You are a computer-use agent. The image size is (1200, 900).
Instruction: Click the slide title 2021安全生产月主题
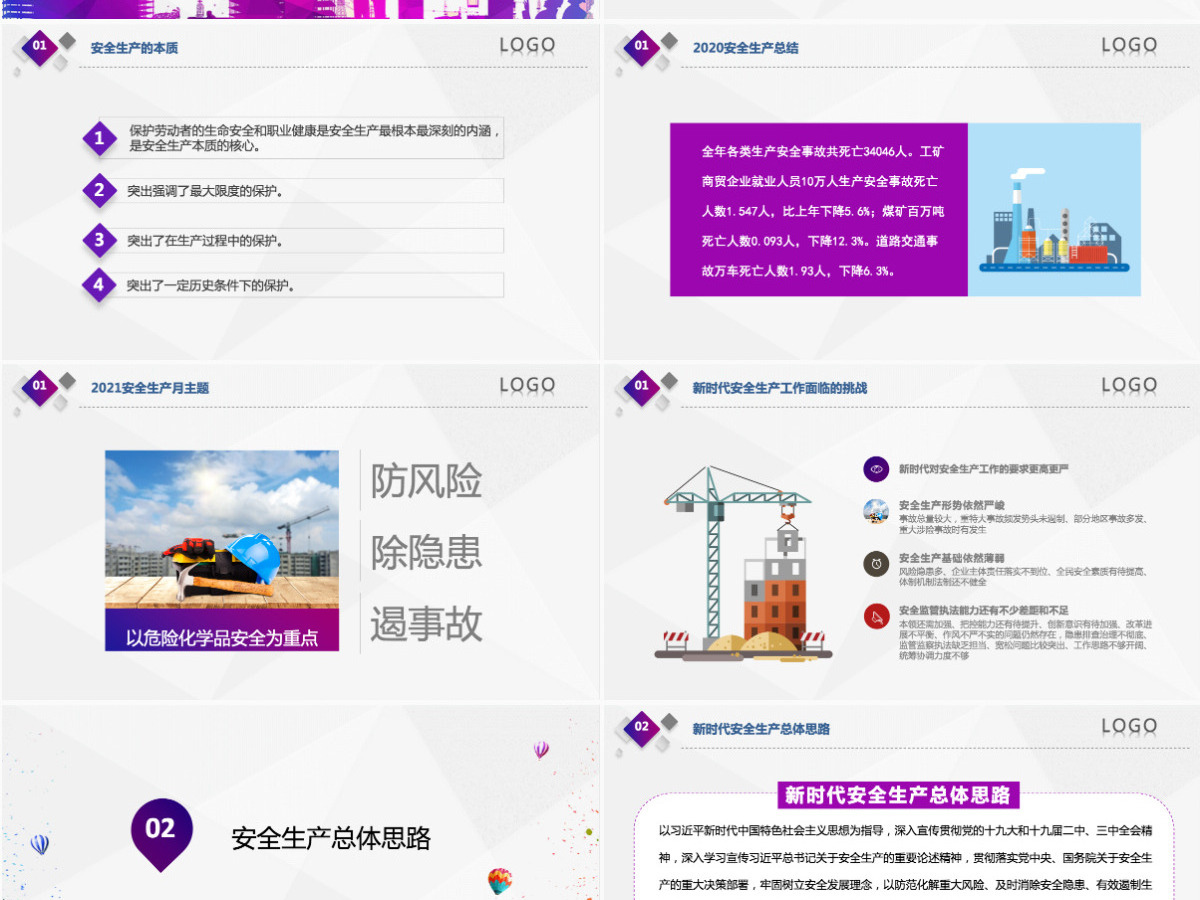pyautogui.click(x=150, y=388)
